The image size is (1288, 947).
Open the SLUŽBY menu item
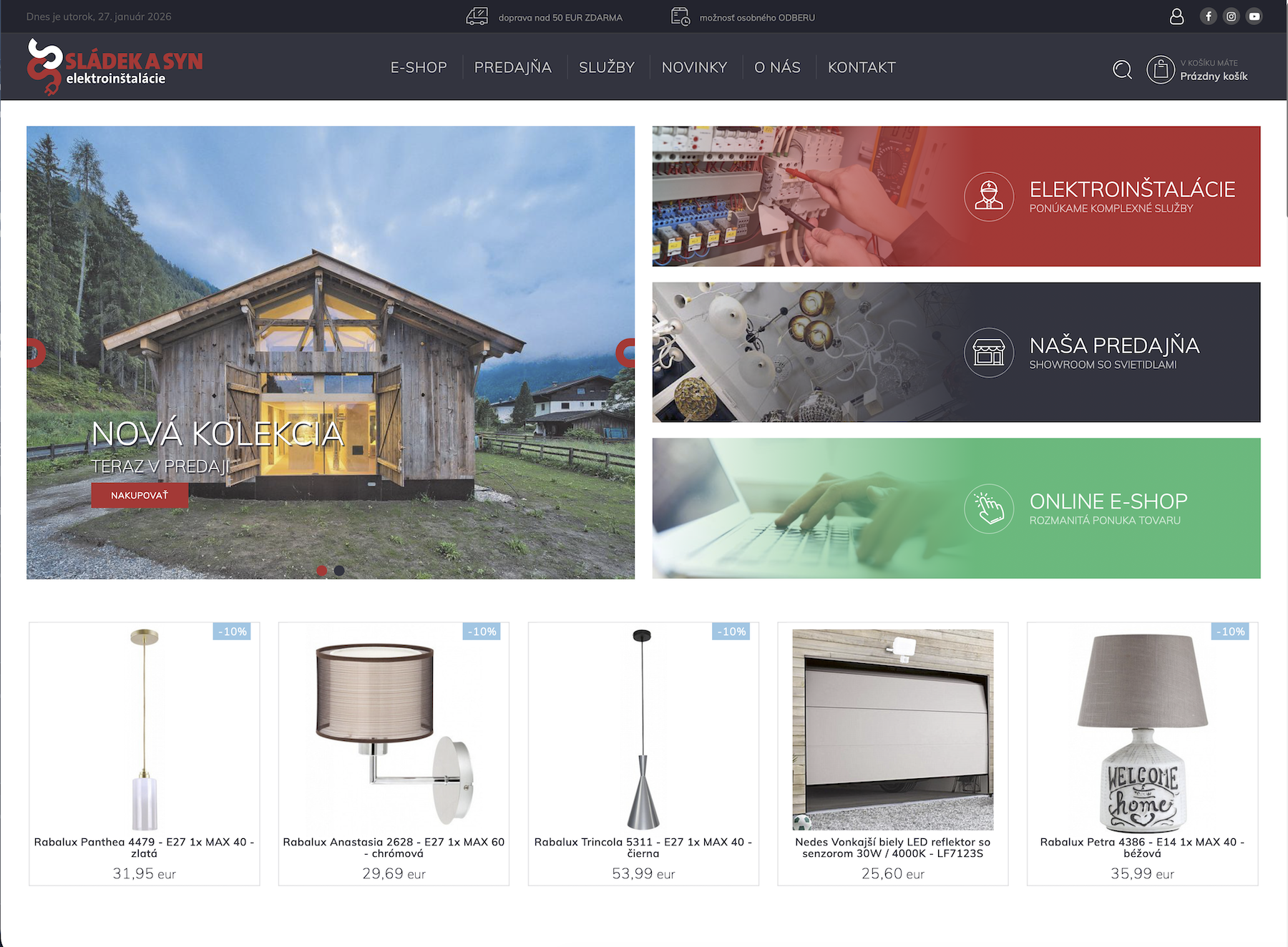(x=606, y=67)
